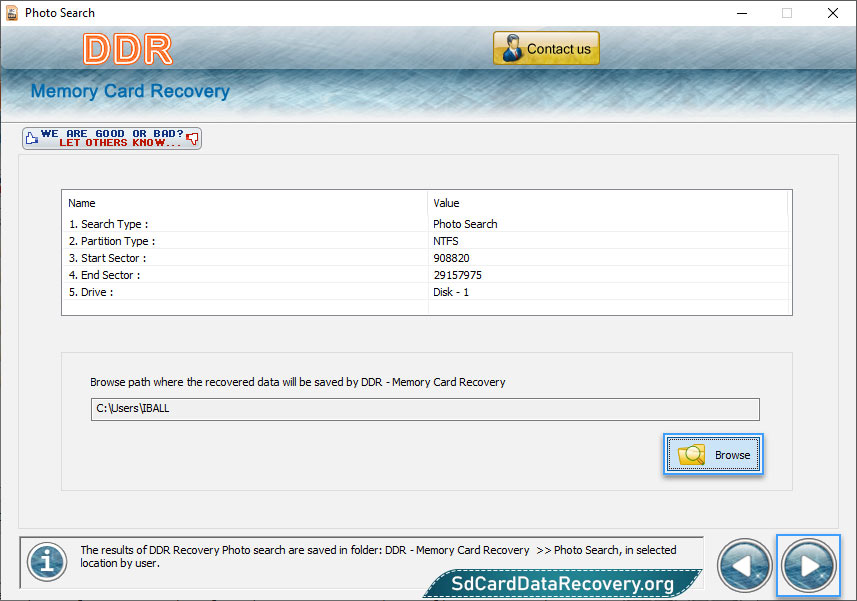The width and height of the screenshot is (857, 601).
Task: Select the End Sector row
Action: (425, 275)
